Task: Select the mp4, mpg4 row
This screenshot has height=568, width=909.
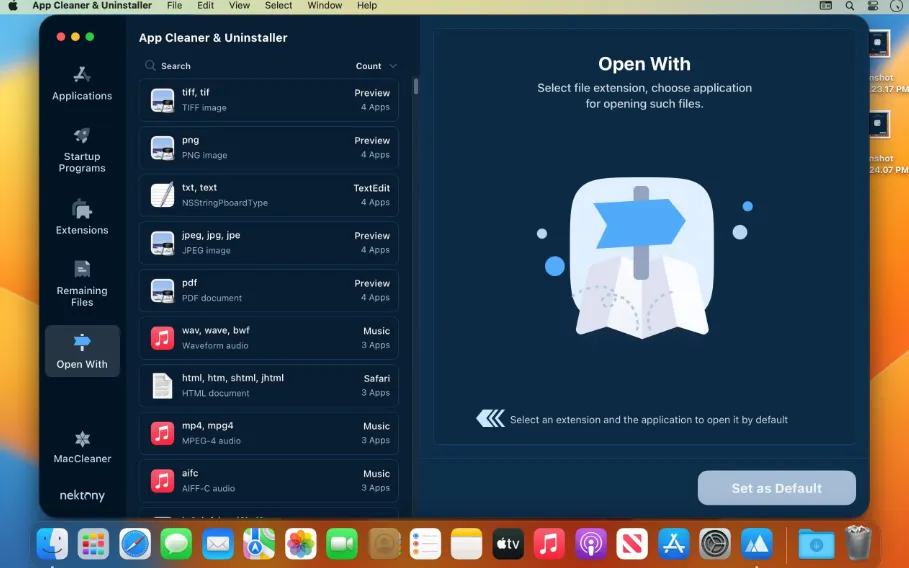Action: coord(268,432)
